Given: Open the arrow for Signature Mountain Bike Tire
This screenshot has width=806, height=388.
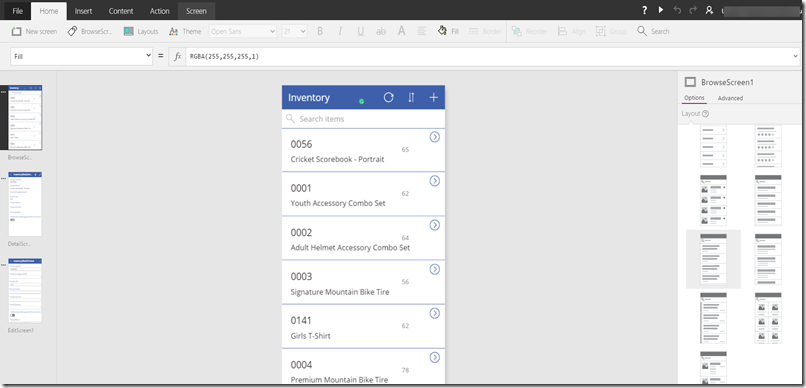Looking at the screenshot, I should [435, 269].
